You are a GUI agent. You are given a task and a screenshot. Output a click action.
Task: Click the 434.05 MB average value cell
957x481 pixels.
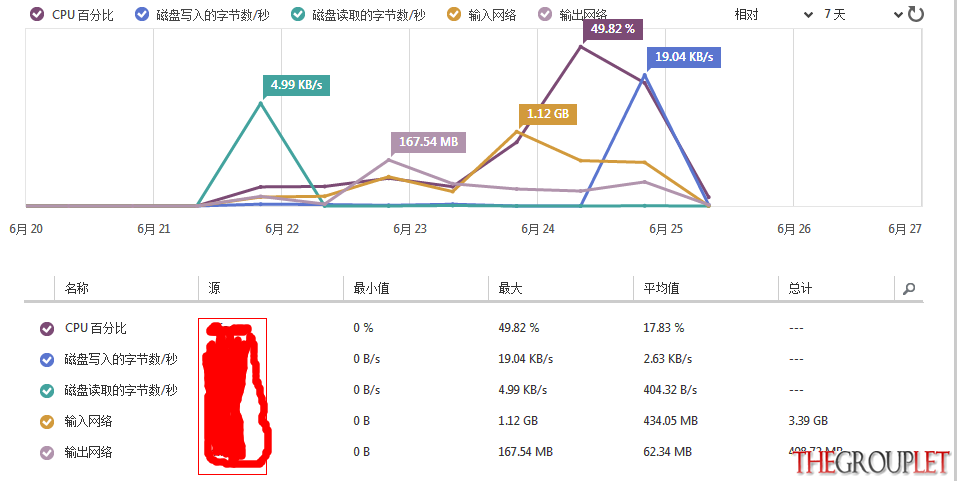click(670, 421)
